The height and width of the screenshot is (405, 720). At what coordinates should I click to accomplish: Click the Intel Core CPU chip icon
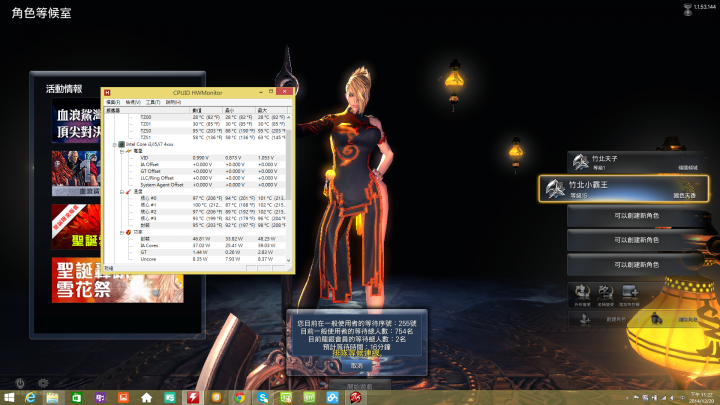(121, 144)
